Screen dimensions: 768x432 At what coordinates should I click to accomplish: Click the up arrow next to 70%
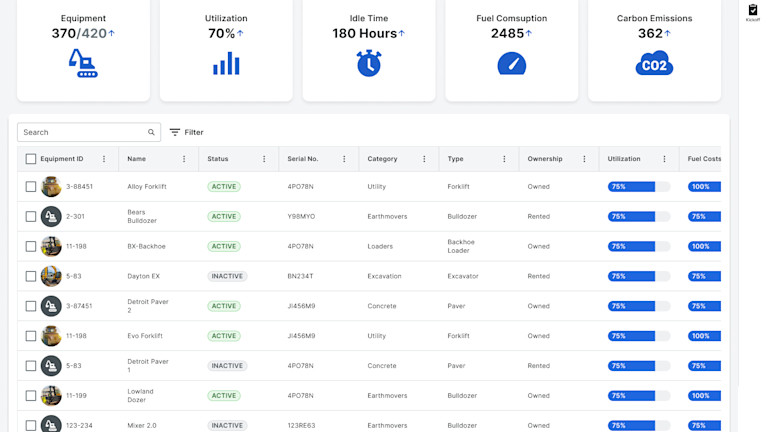tap(240, 33)
